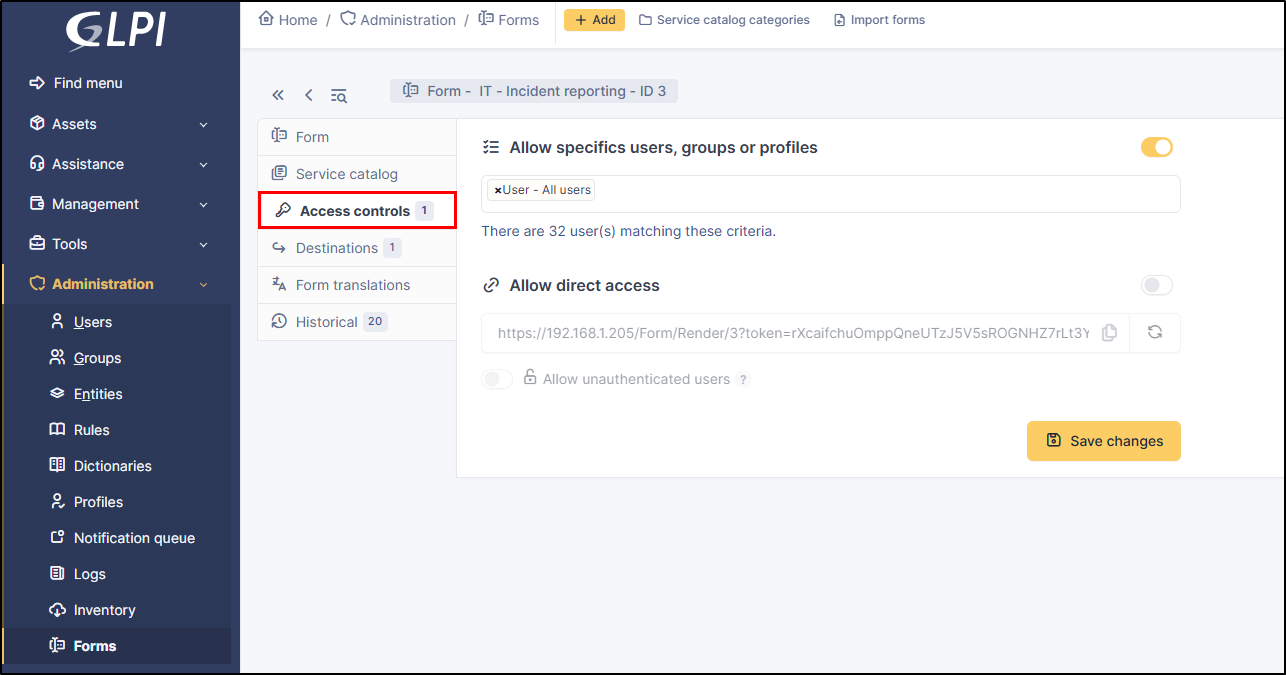The image size is (1286, 675).
Task: Expand the Assistance sidebar menu
Action: 119,164
